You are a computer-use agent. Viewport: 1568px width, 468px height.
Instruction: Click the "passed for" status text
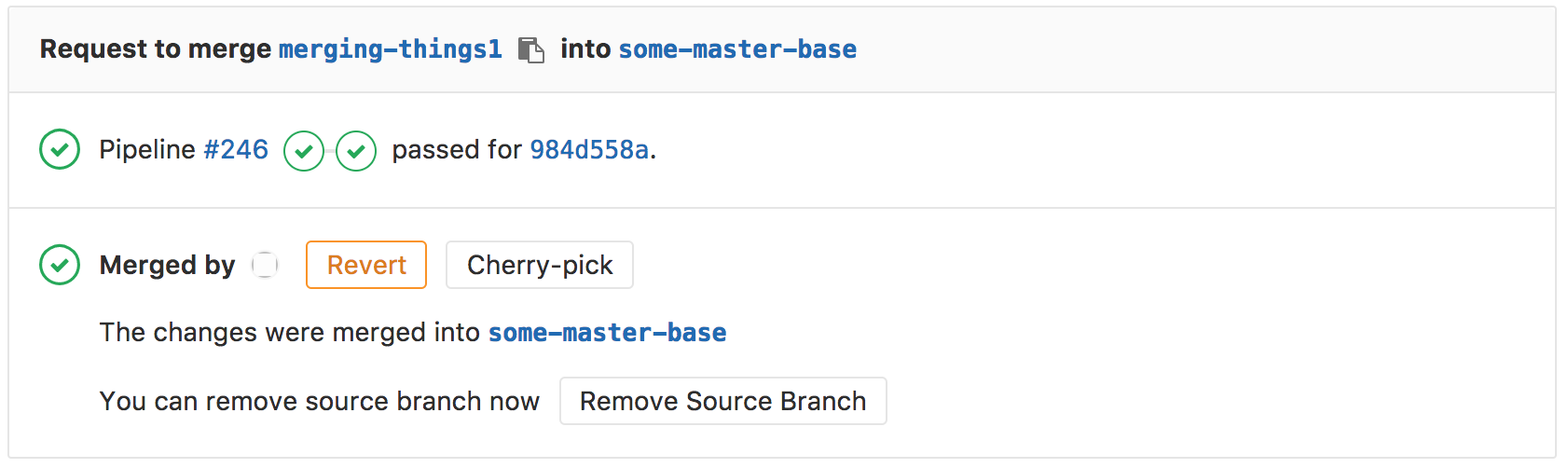457,150
